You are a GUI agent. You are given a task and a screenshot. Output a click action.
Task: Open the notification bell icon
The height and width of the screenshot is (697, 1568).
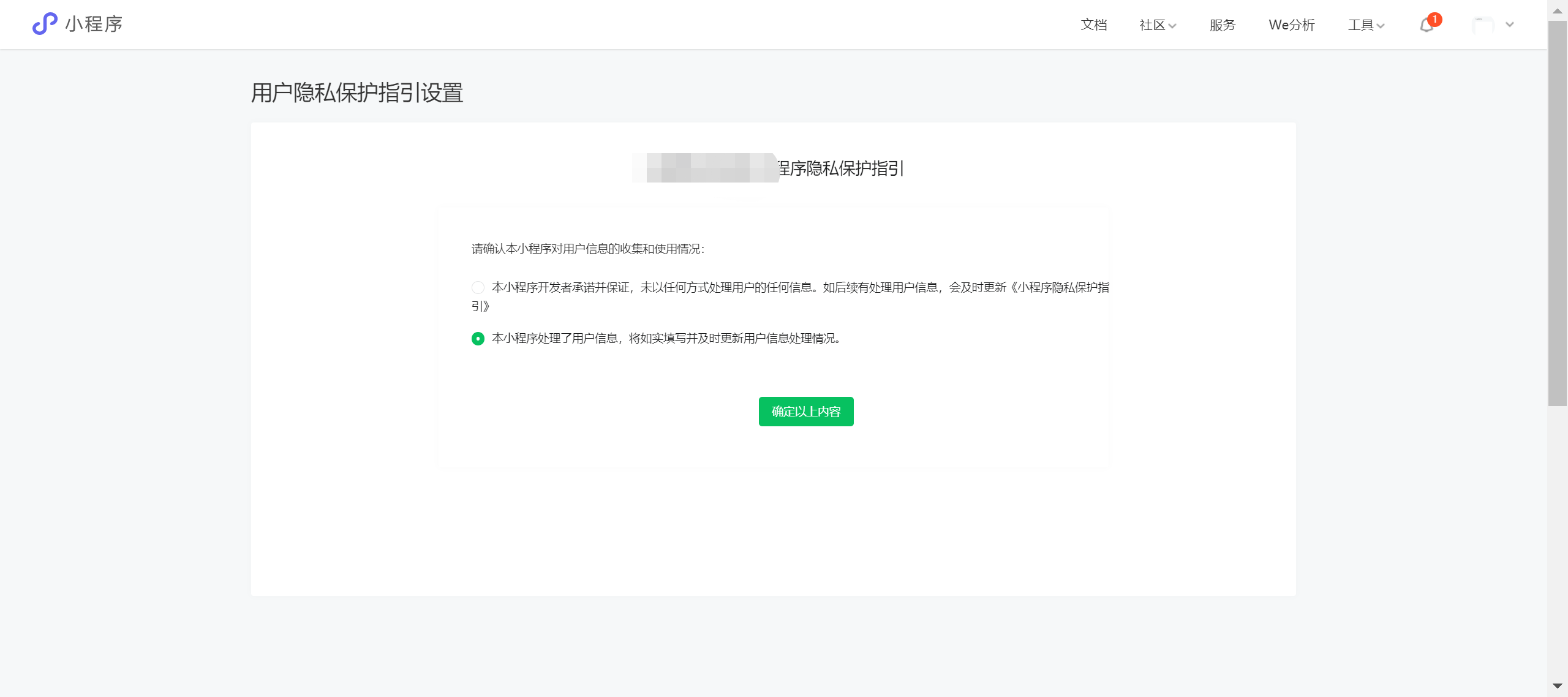coord(1426,26)
